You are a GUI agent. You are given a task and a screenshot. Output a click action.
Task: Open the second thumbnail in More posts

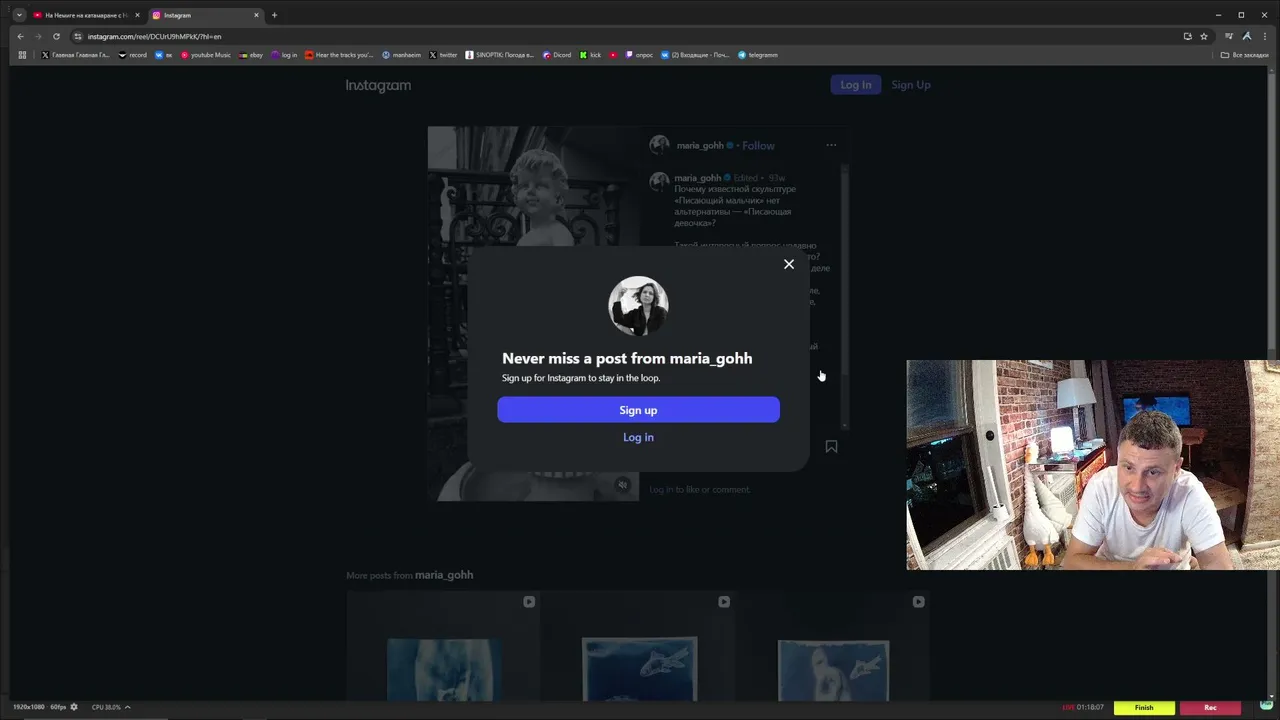(638, 645)
